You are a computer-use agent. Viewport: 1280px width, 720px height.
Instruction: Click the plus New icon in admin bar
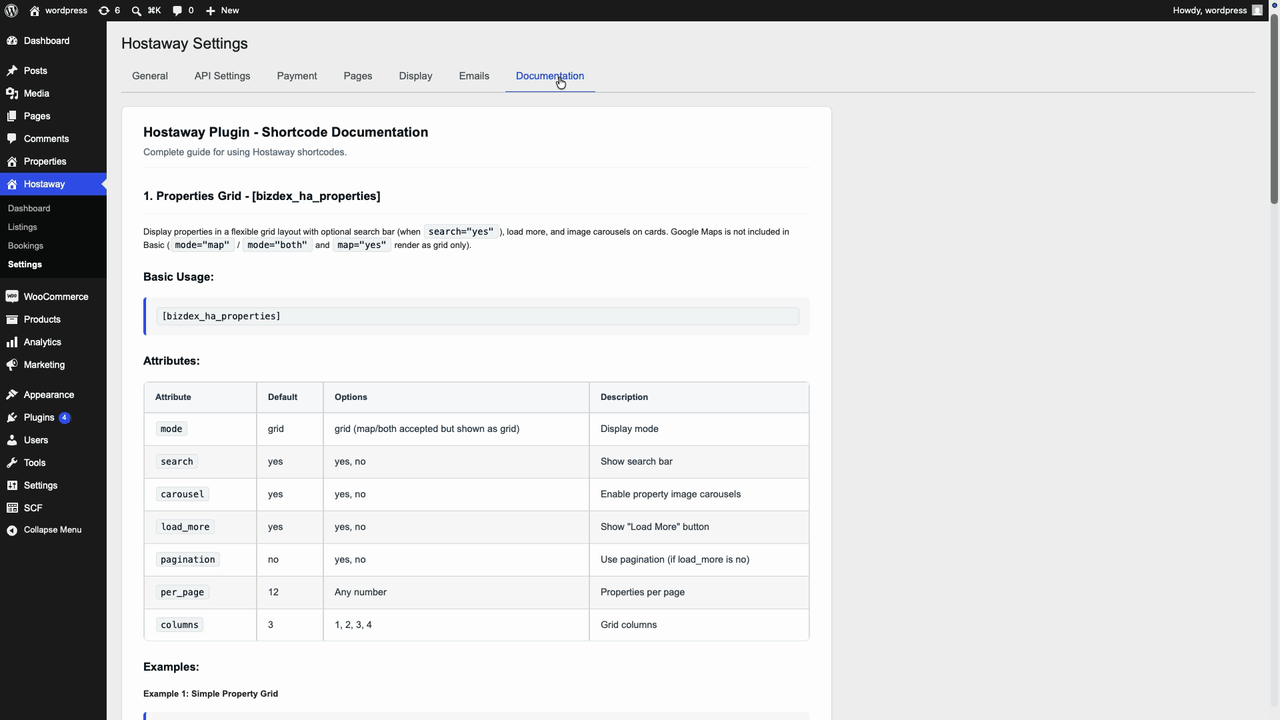tap(210, 10)
